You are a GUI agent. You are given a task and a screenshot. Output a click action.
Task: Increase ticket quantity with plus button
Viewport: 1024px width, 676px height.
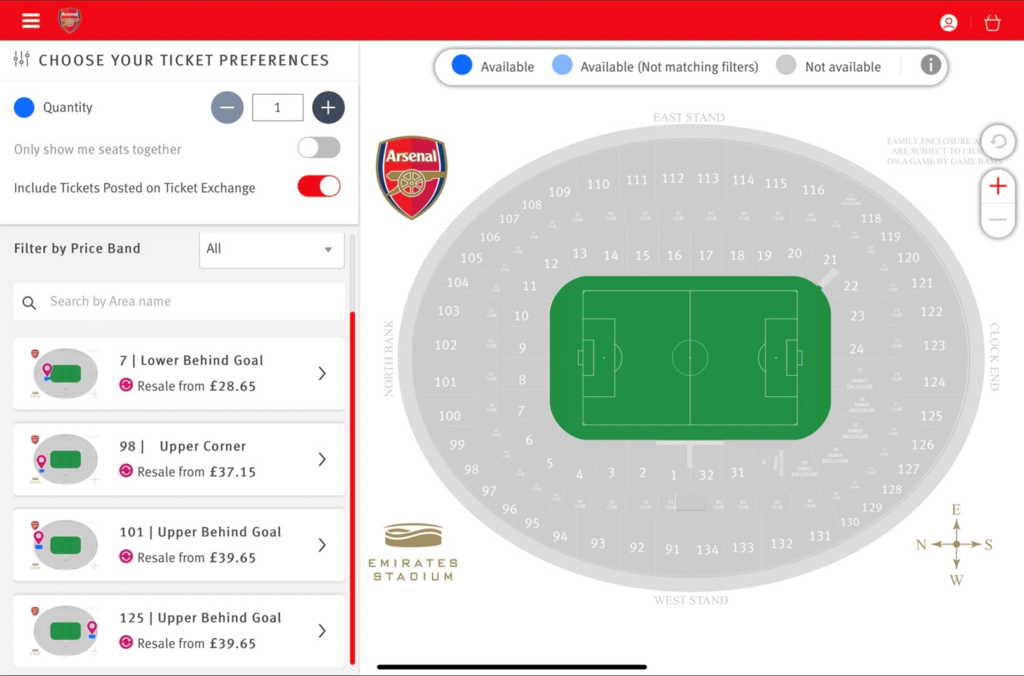tap(328, 107)
